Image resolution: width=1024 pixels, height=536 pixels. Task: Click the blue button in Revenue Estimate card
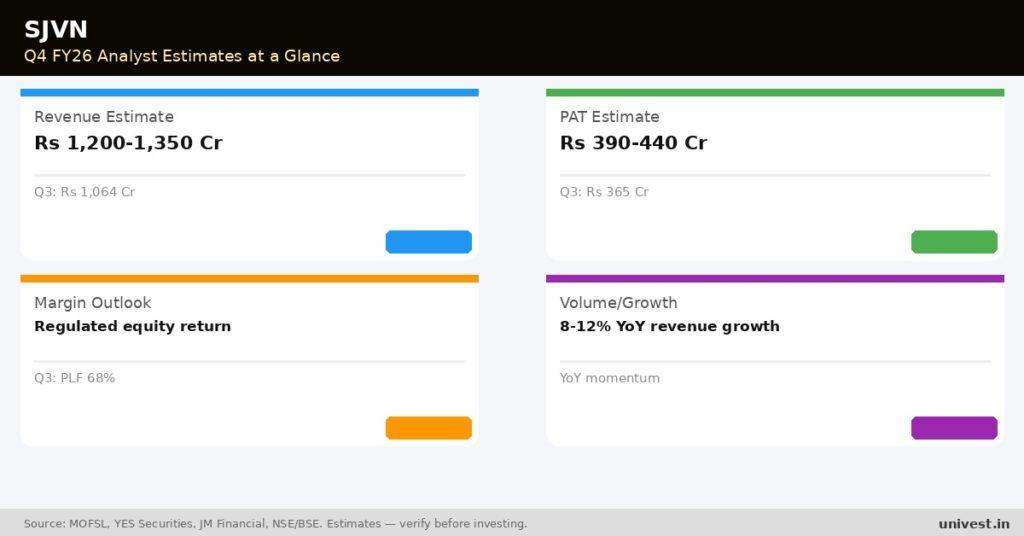coord(428,242)
